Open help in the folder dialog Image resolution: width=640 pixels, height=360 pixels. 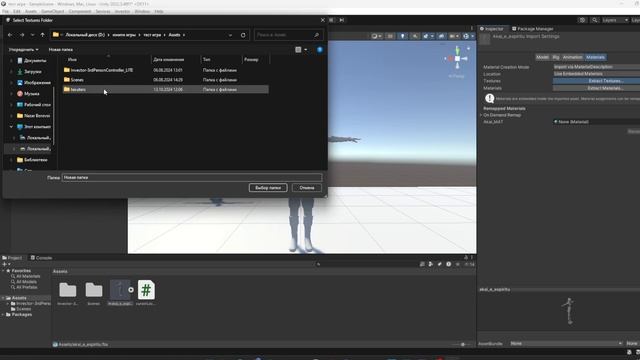click(x=320, y=49)
